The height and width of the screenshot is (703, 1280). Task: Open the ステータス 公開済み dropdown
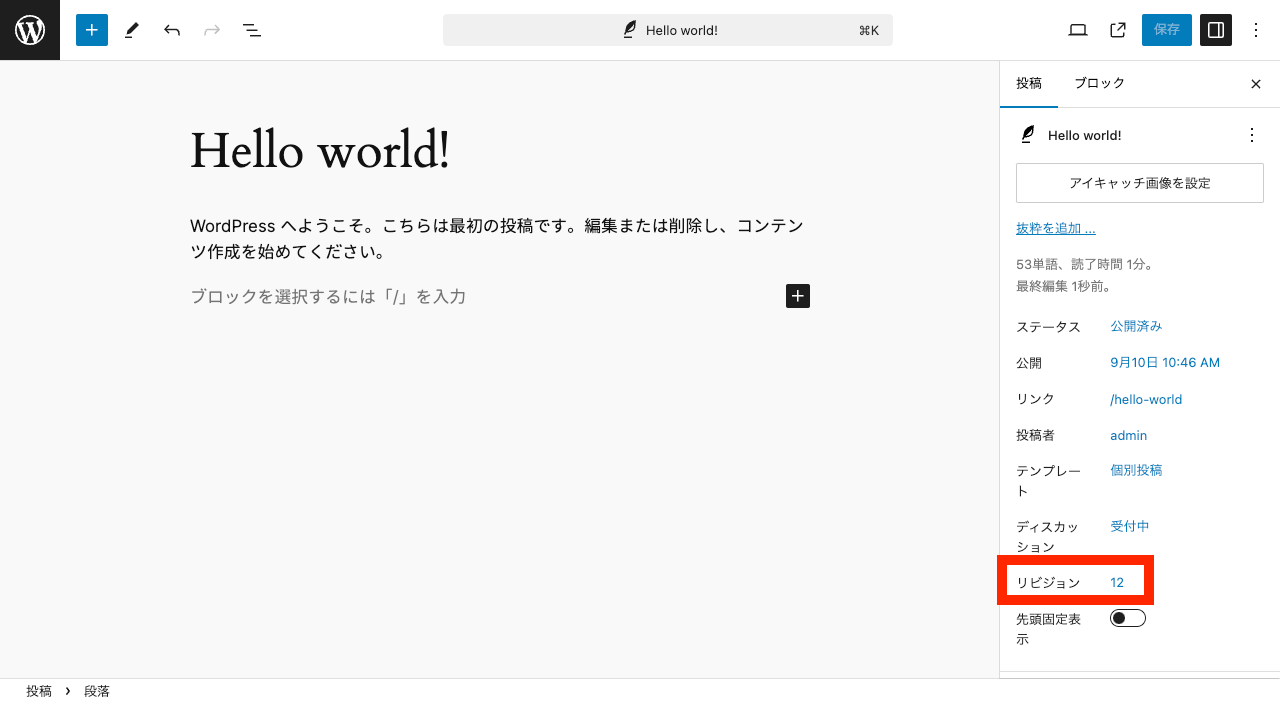[x=1136, y=326]
